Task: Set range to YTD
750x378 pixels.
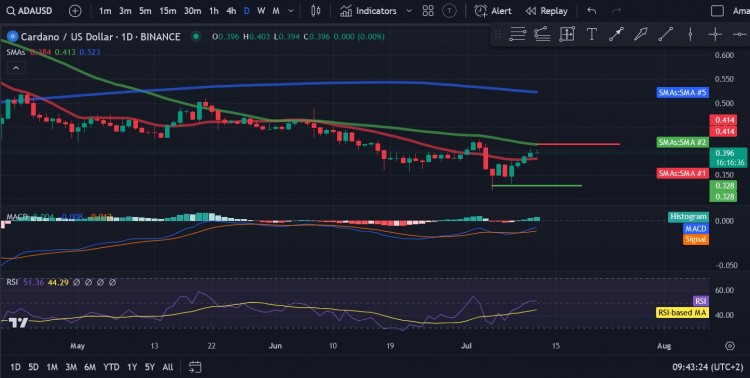Action: 111,367
